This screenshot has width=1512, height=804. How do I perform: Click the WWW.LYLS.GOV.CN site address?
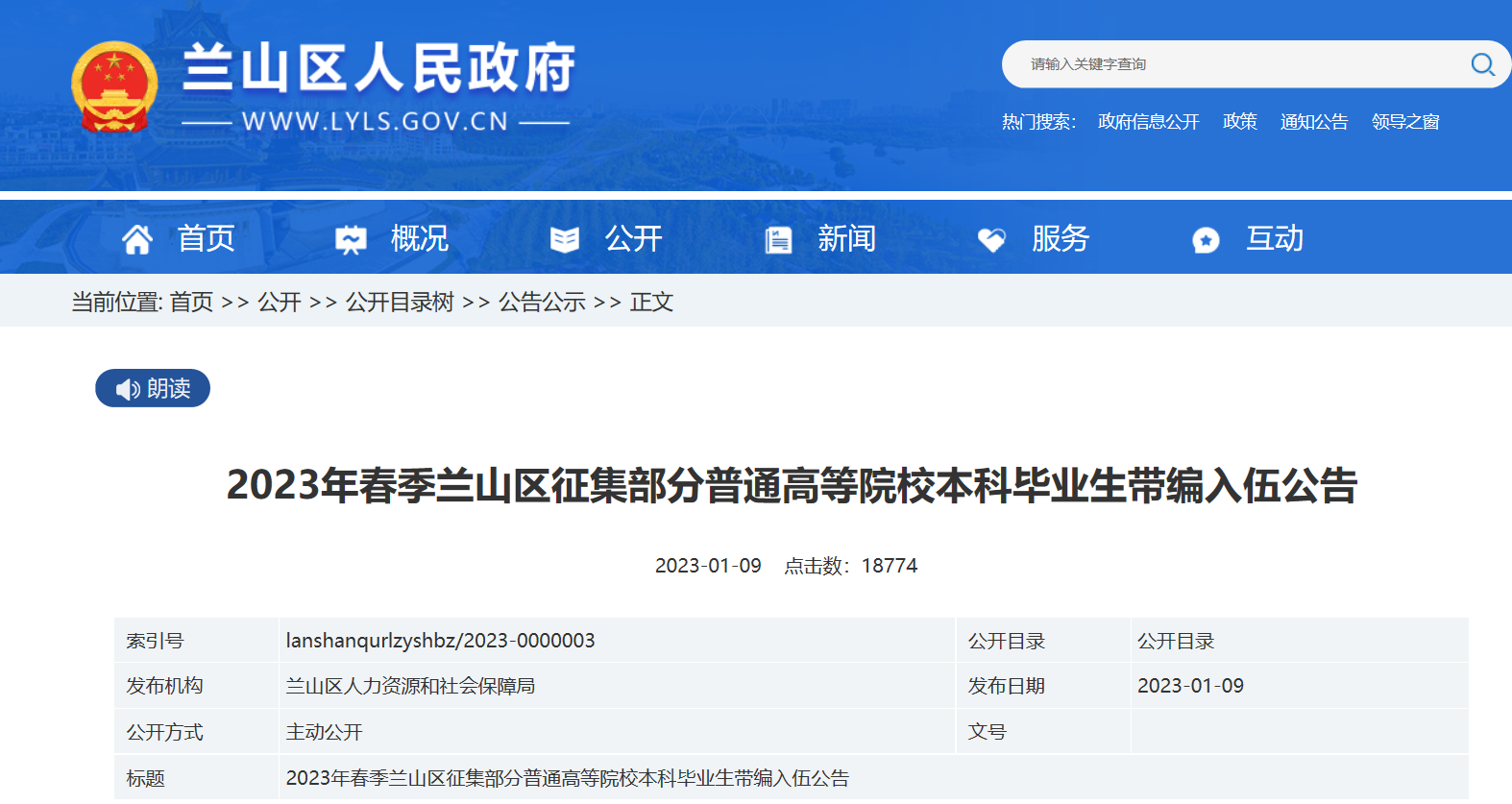375,122
